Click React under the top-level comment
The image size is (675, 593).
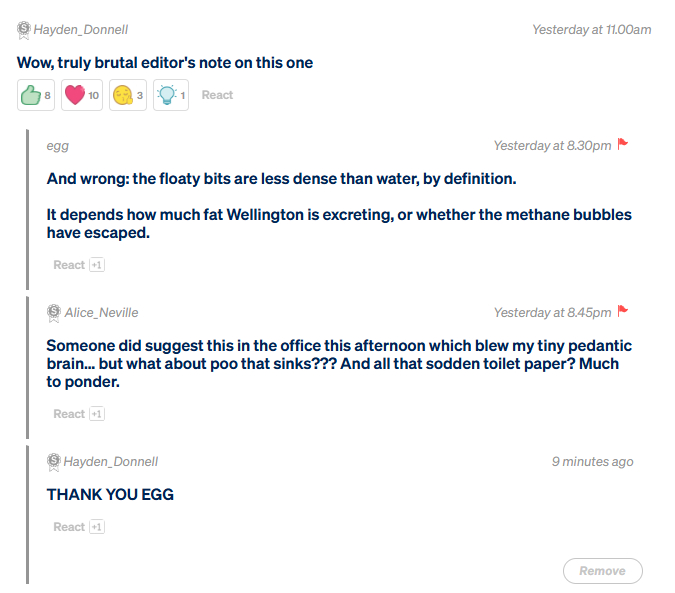tap(217, 95)
